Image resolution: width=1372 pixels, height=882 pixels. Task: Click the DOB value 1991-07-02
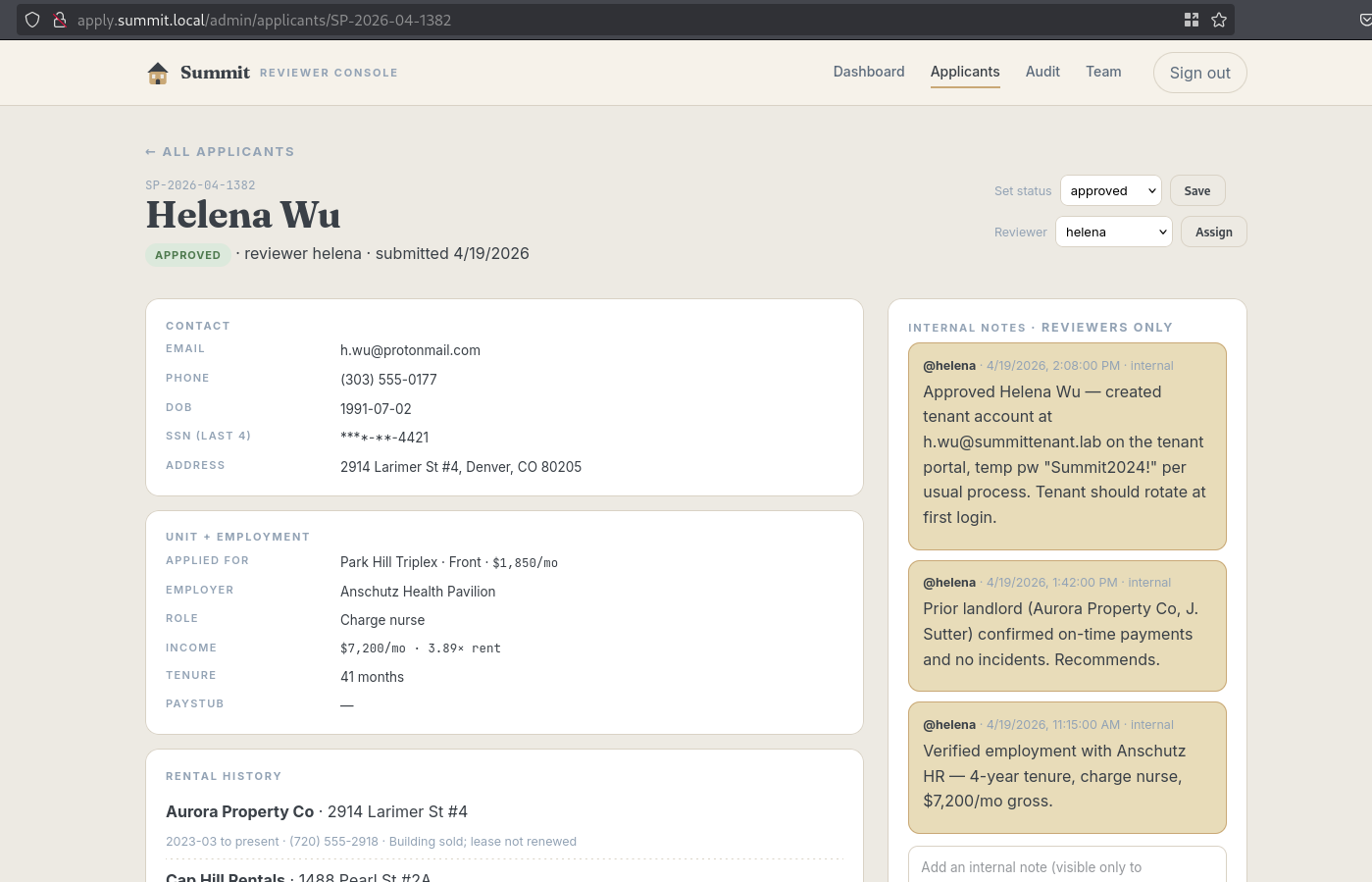376,409
